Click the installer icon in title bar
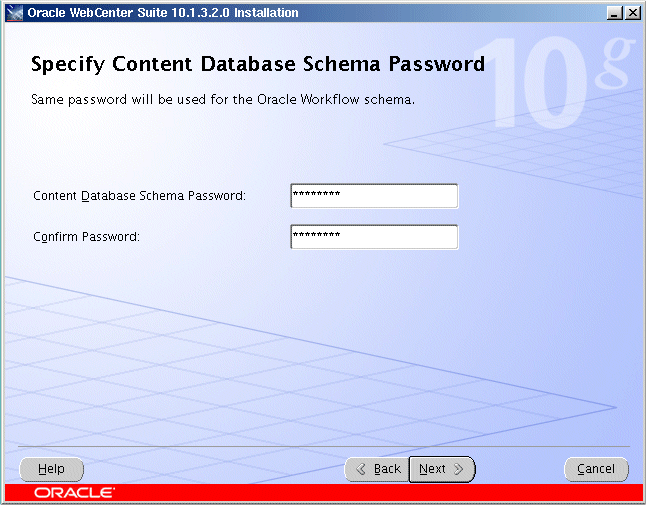Screen dimensions: 646x505 tap(14, 13)
